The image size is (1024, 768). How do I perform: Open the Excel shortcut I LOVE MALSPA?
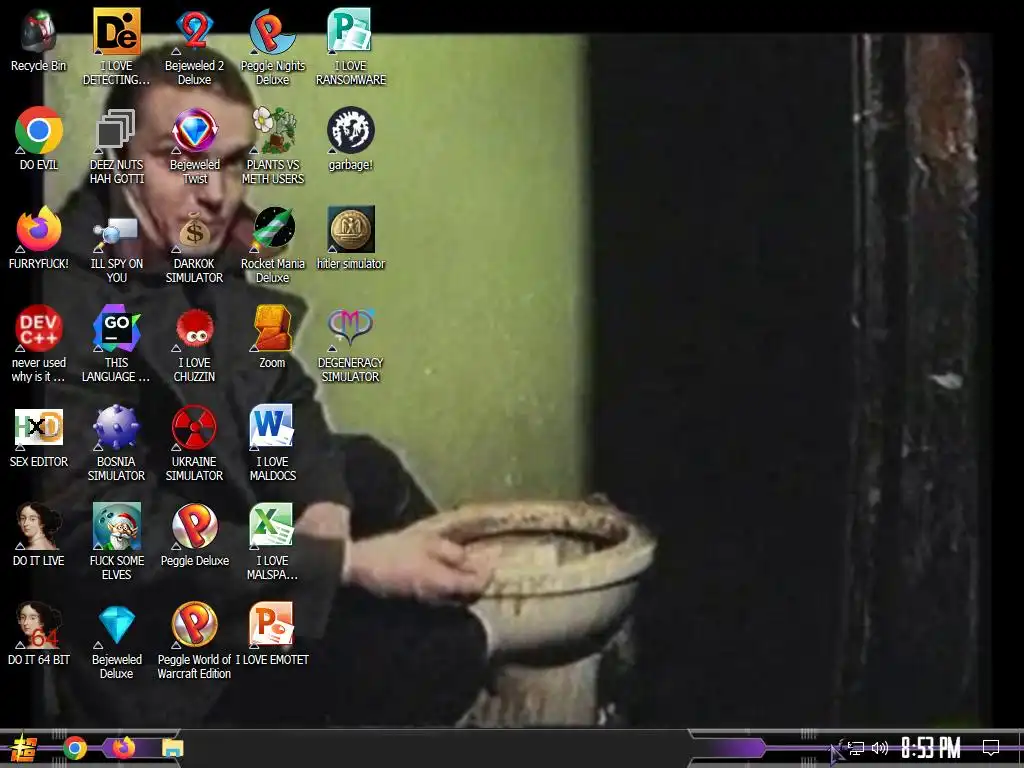(272, 526)
